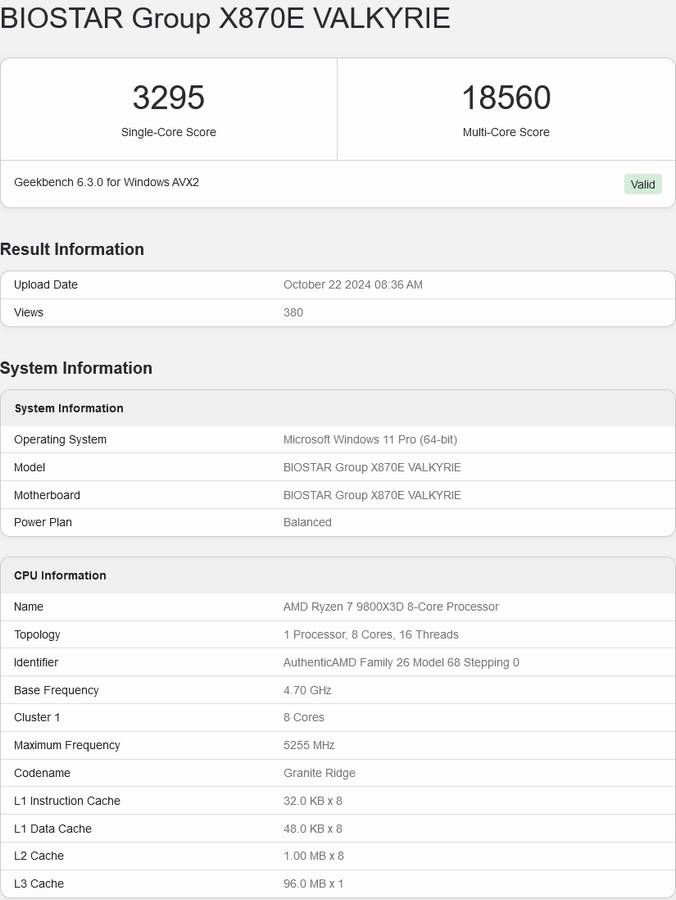This screenshot has height=900, width=676.
Task: Click the Result Information heading
Action: (x=72, y=249)
